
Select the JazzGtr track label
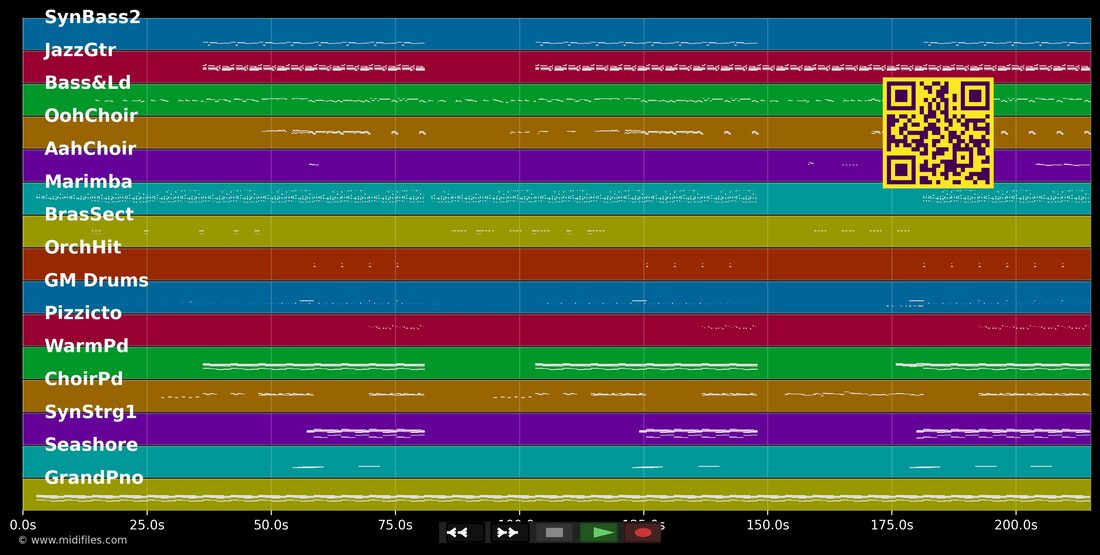point(80,51)
